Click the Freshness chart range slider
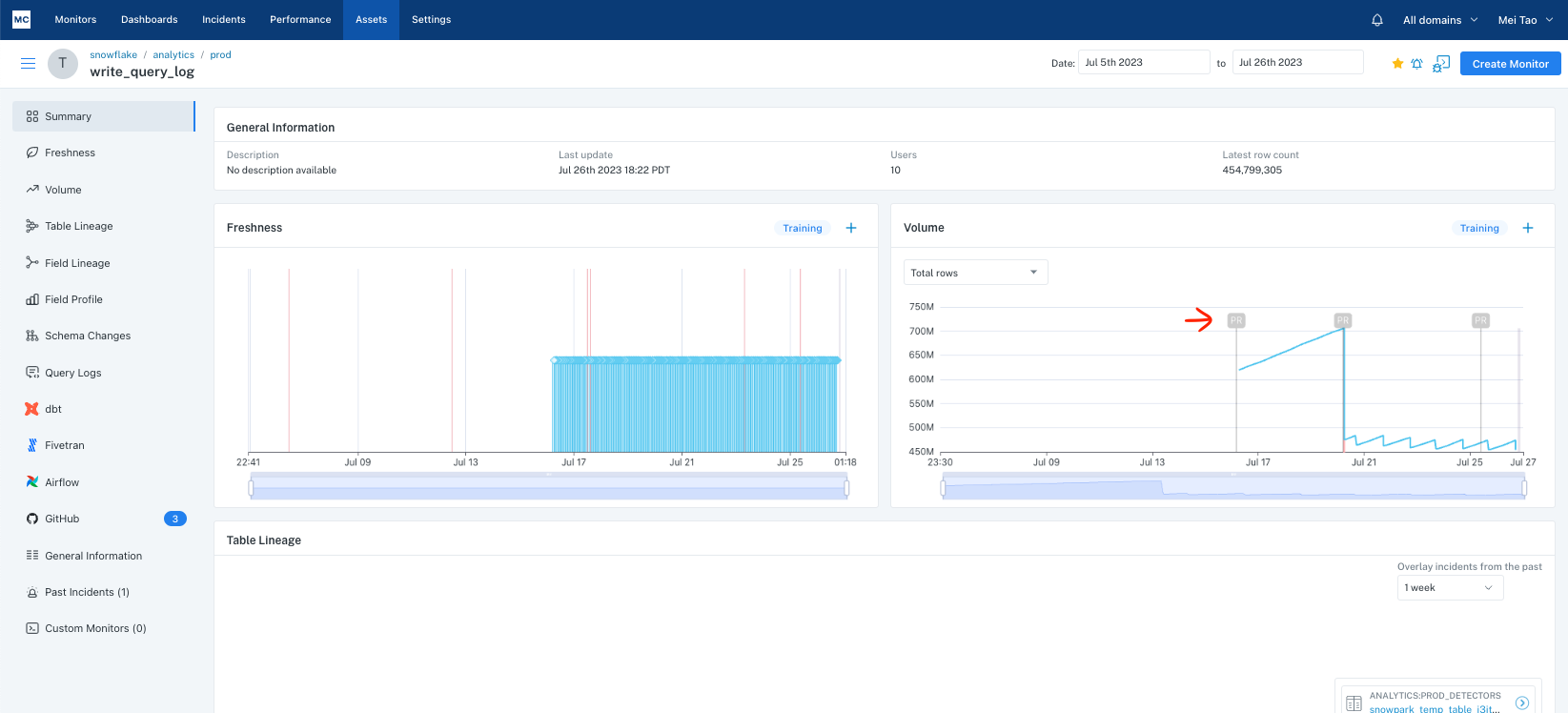The height and width of the screenshot is (713, 1568). [548, 489]
